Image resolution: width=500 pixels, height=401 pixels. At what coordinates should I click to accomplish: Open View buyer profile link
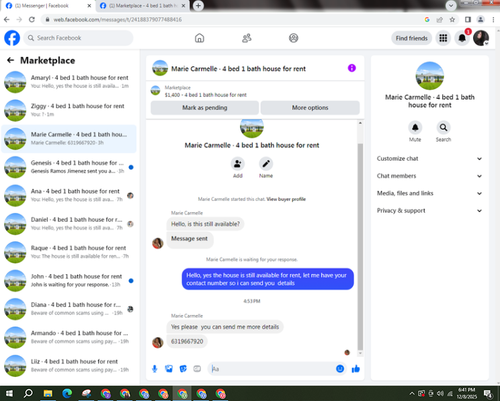pos(286,199)
